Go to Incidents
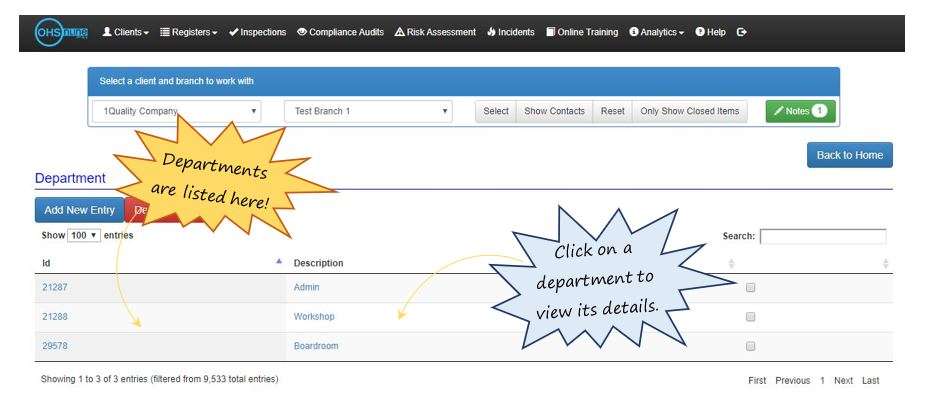 (x=511, y=32)
